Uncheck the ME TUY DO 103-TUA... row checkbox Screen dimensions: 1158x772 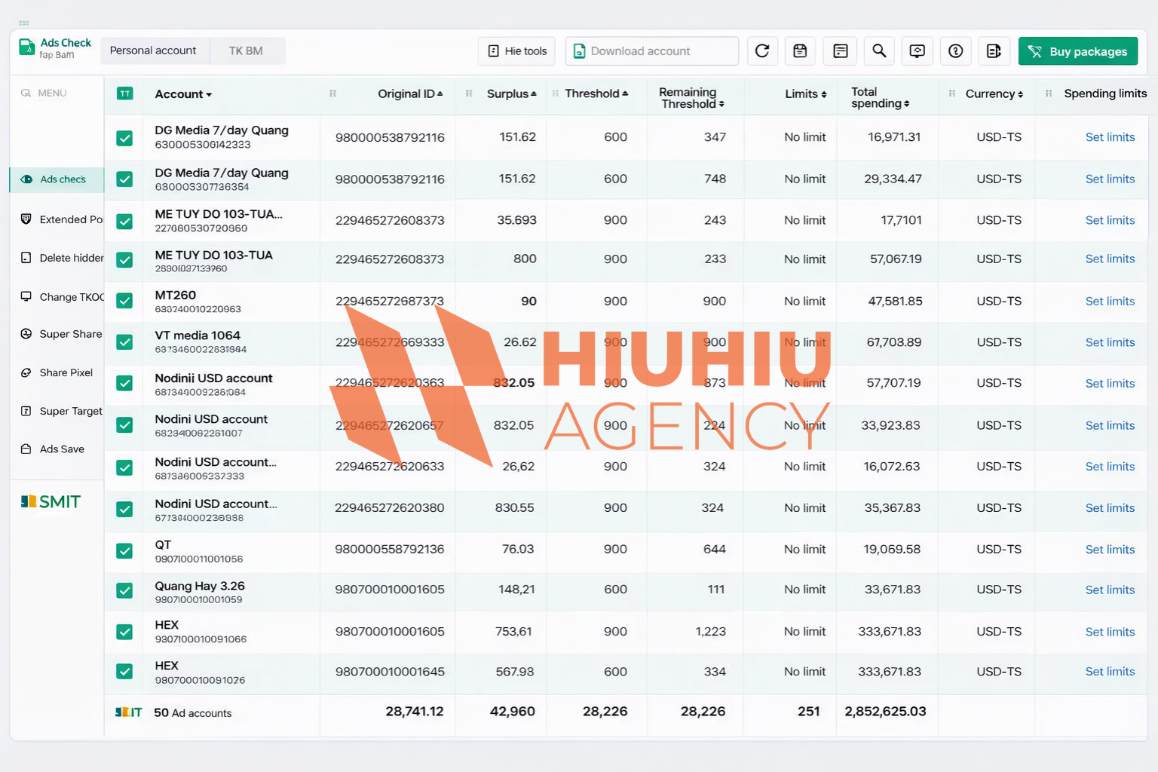[x=125, y=222]
